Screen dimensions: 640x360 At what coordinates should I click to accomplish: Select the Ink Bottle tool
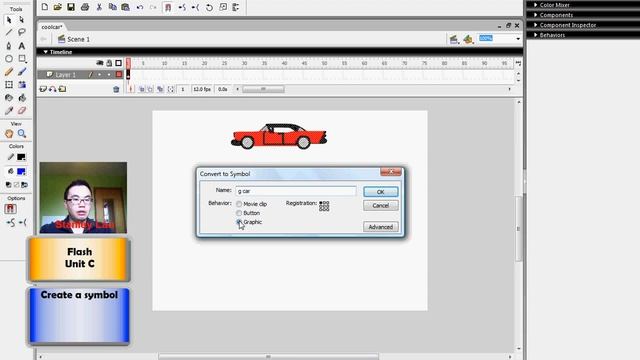[9, 98]
